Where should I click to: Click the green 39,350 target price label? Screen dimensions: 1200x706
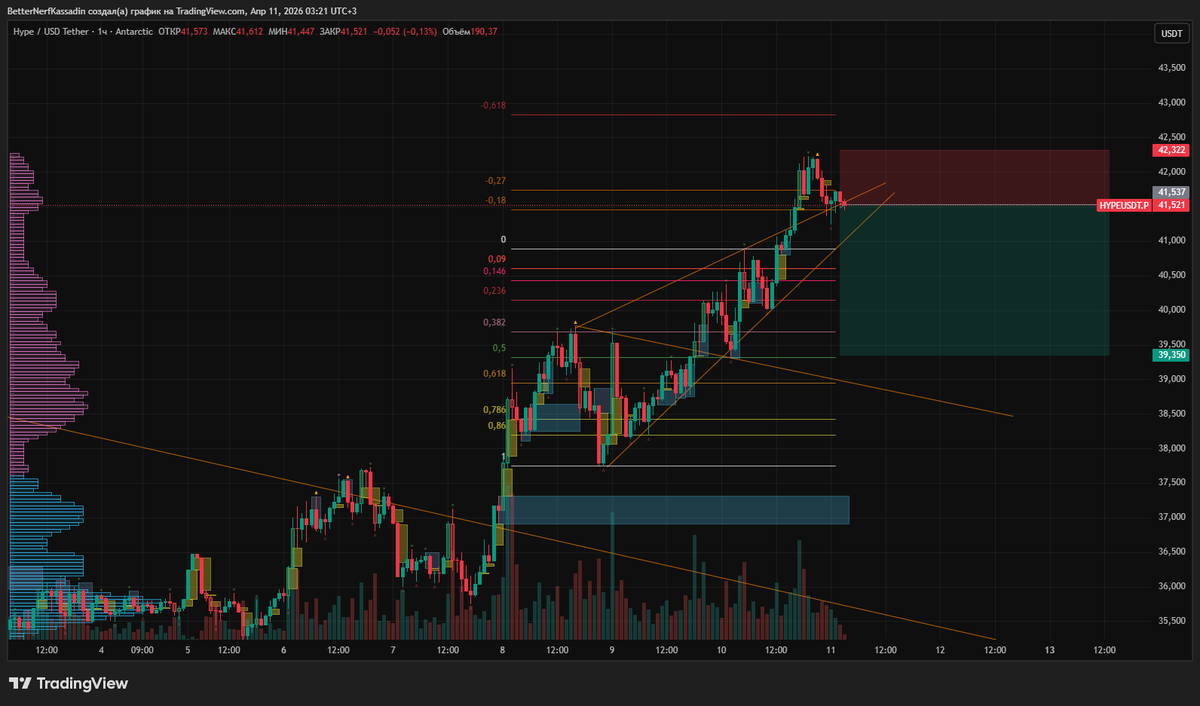point(1170,355)
